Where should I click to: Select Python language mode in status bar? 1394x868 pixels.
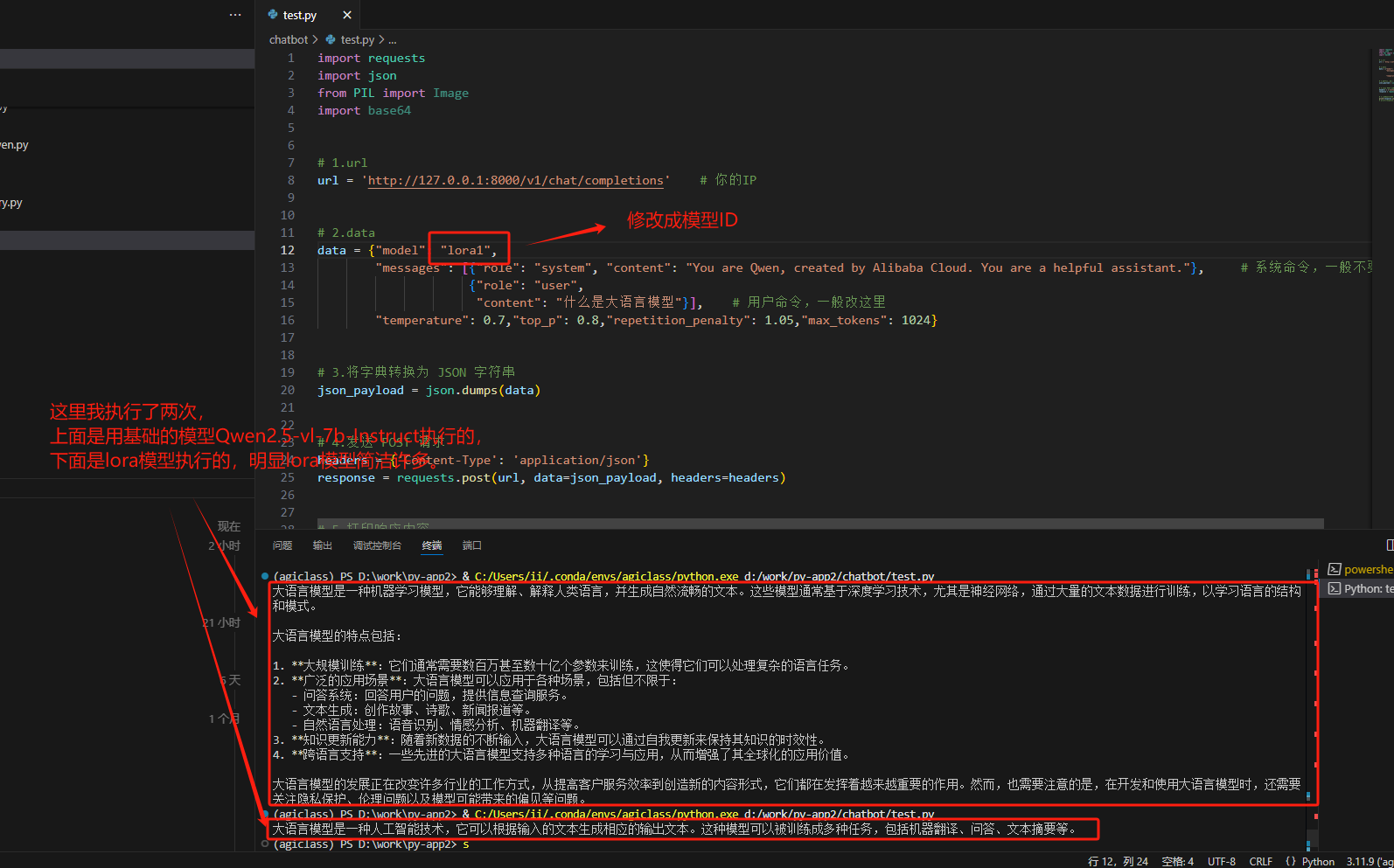1318,861
